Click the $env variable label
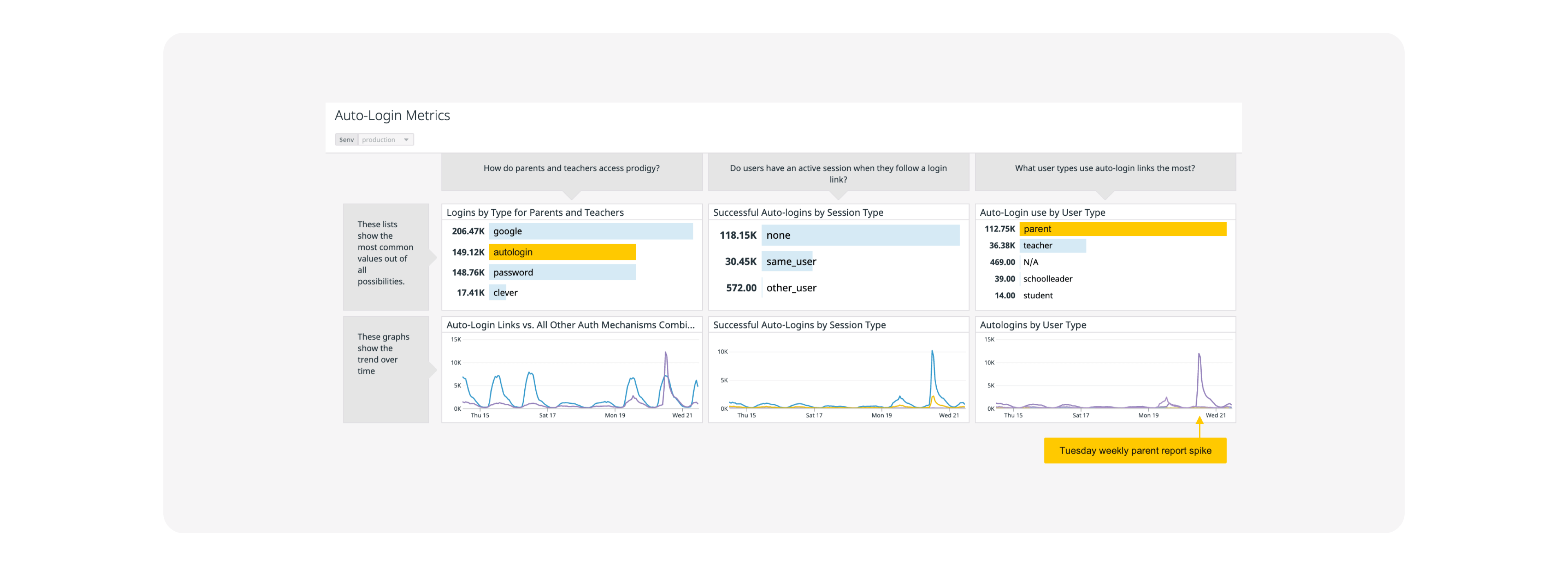The height and width of the screenshot is (566, 1568). (x=346, y=139)
